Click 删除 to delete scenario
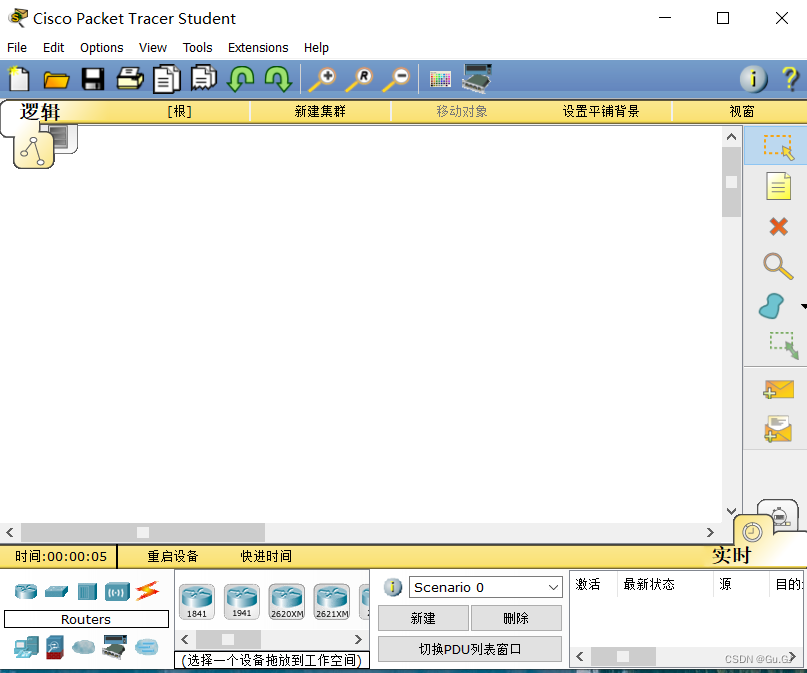 [516, 618]
